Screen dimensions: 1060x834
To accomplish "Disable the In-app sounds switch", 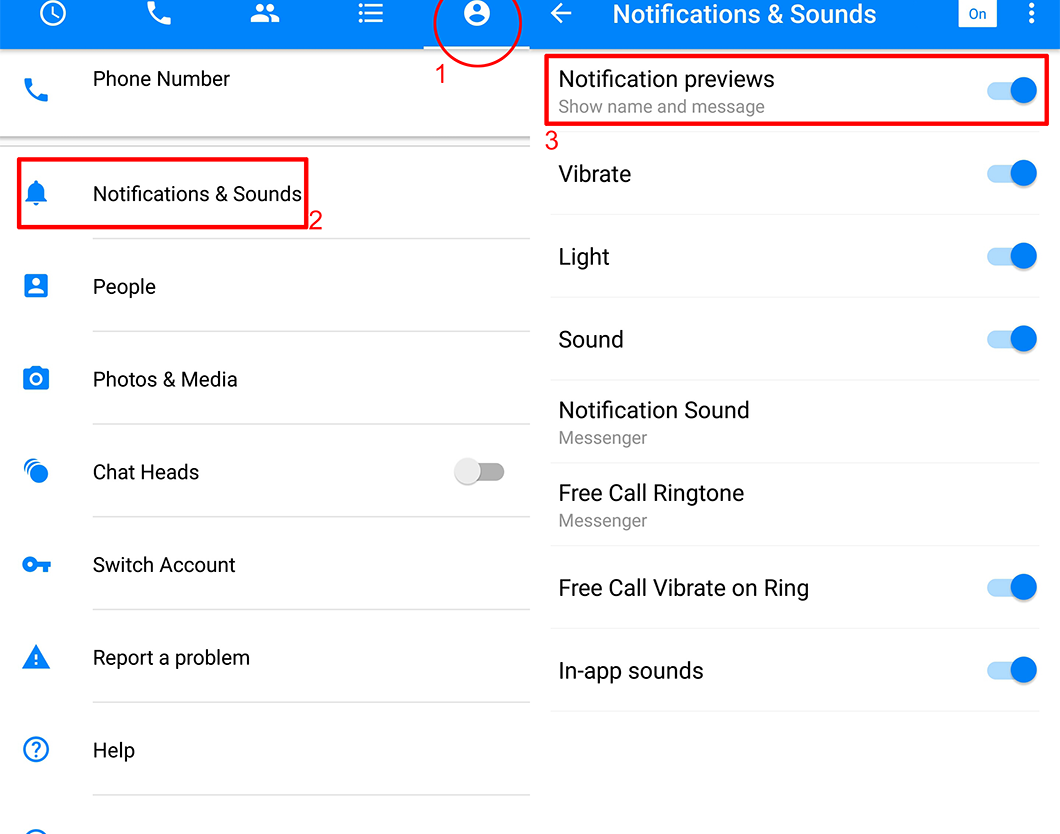I will click(x=1012, y=670).
